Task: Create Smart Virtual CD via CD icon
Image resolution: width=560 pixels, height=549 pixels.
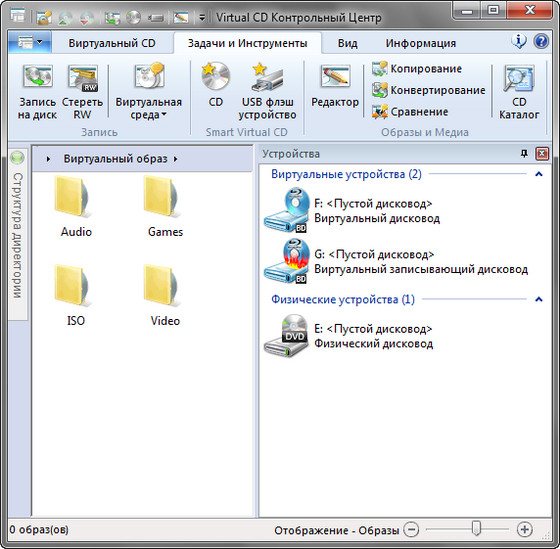Action: [216, 85]
